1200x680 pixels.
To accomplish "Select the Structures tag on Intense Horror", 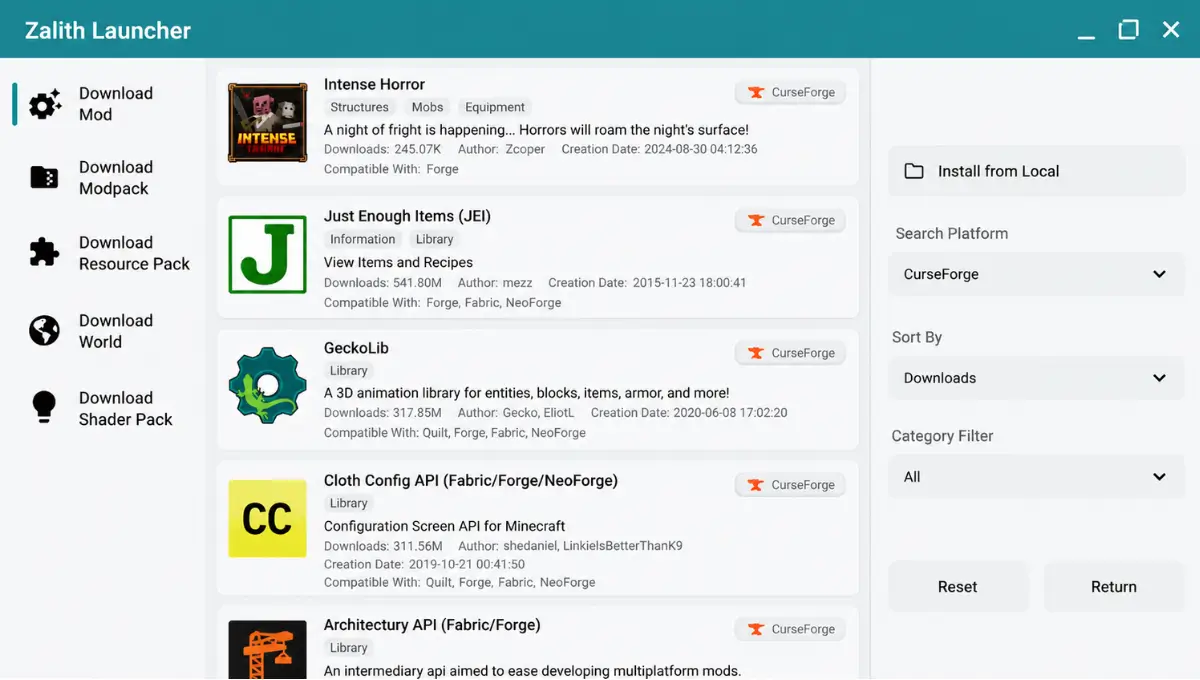I will [359, 107].
